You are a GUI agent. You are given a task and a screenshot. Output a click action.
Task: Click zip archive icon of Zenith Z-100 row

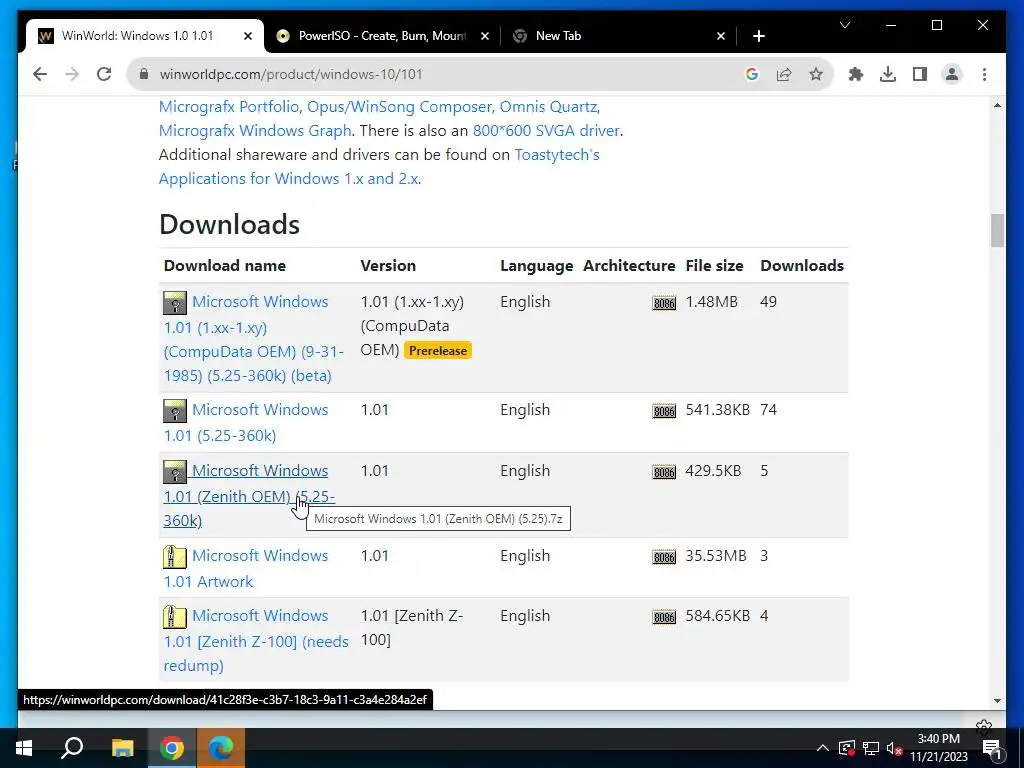[x=174, y=617]
